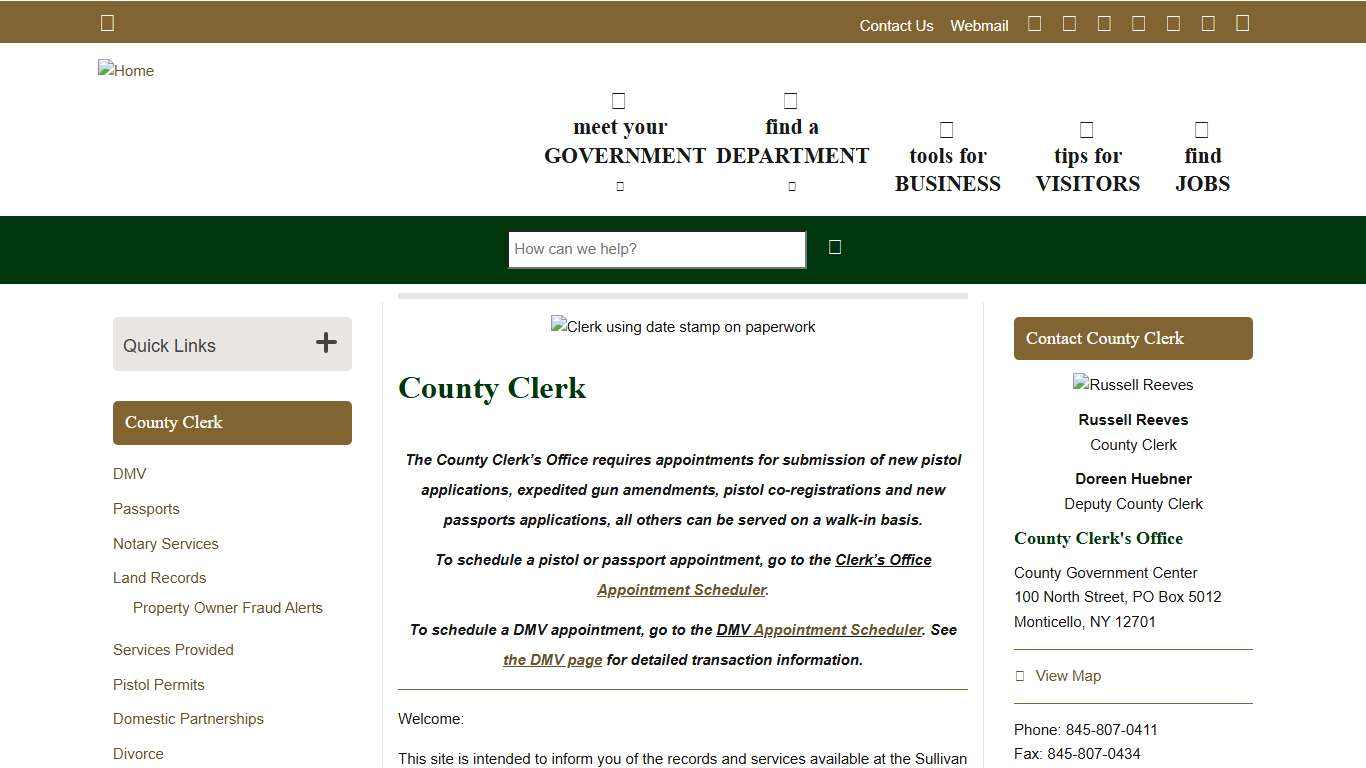Open the meet your GOVERNMENT dropdown arrow
This screenshot has height=768, width=1366.
620,185
